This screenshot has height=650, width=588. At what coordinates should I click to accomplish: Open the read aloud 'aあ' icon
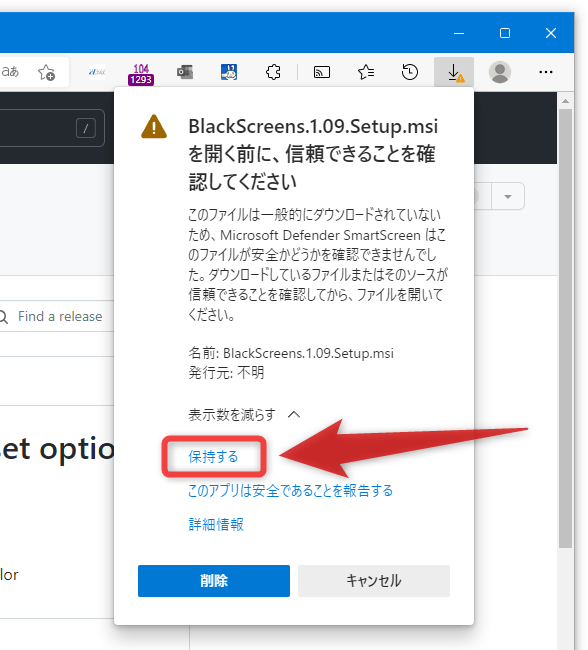(x=10, y=71)
